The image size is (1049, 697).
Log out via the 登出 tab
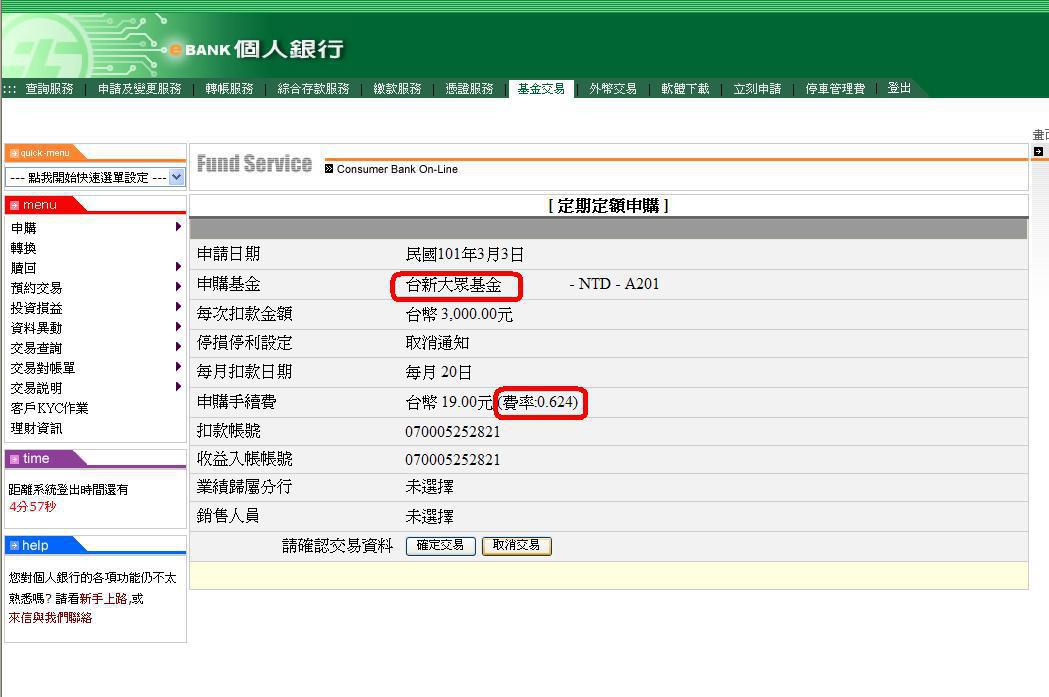pyautogui.click(x=898, y=88)
